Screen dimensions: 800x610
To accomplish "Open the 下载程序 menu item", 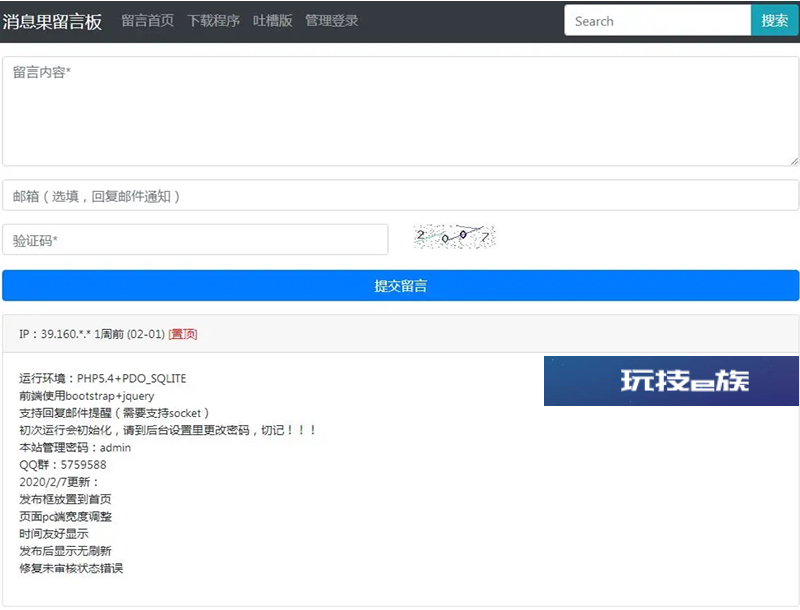I will (x=213, y=21).
